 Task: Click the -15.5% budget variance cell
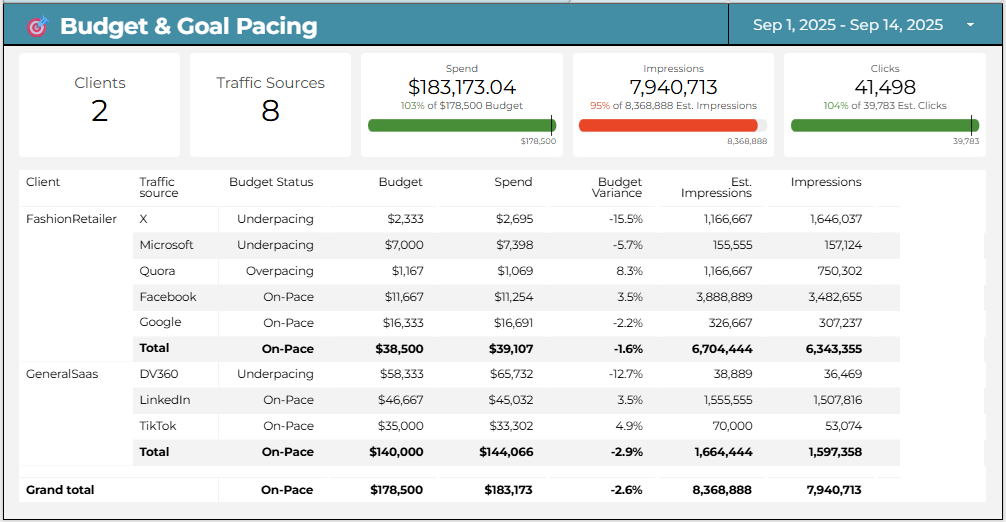point(626,219)
